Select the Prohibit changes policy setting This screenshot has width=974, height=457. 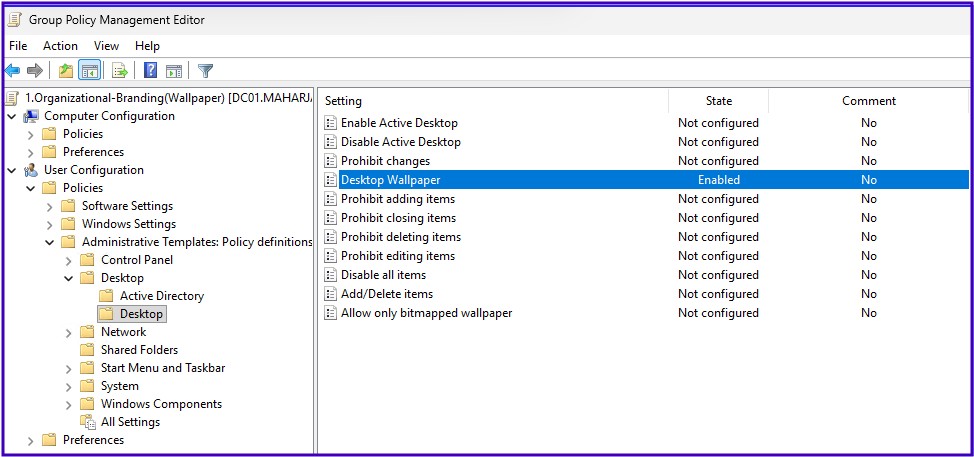pyautogui.click(x=385, y=161)
